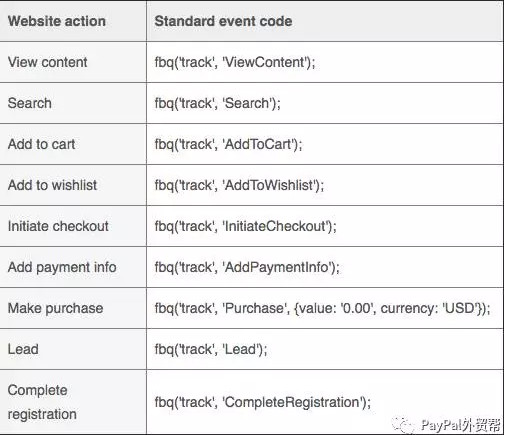
Task: Click the WeChat logo icon in watermark
Action: tap(404, 425)
